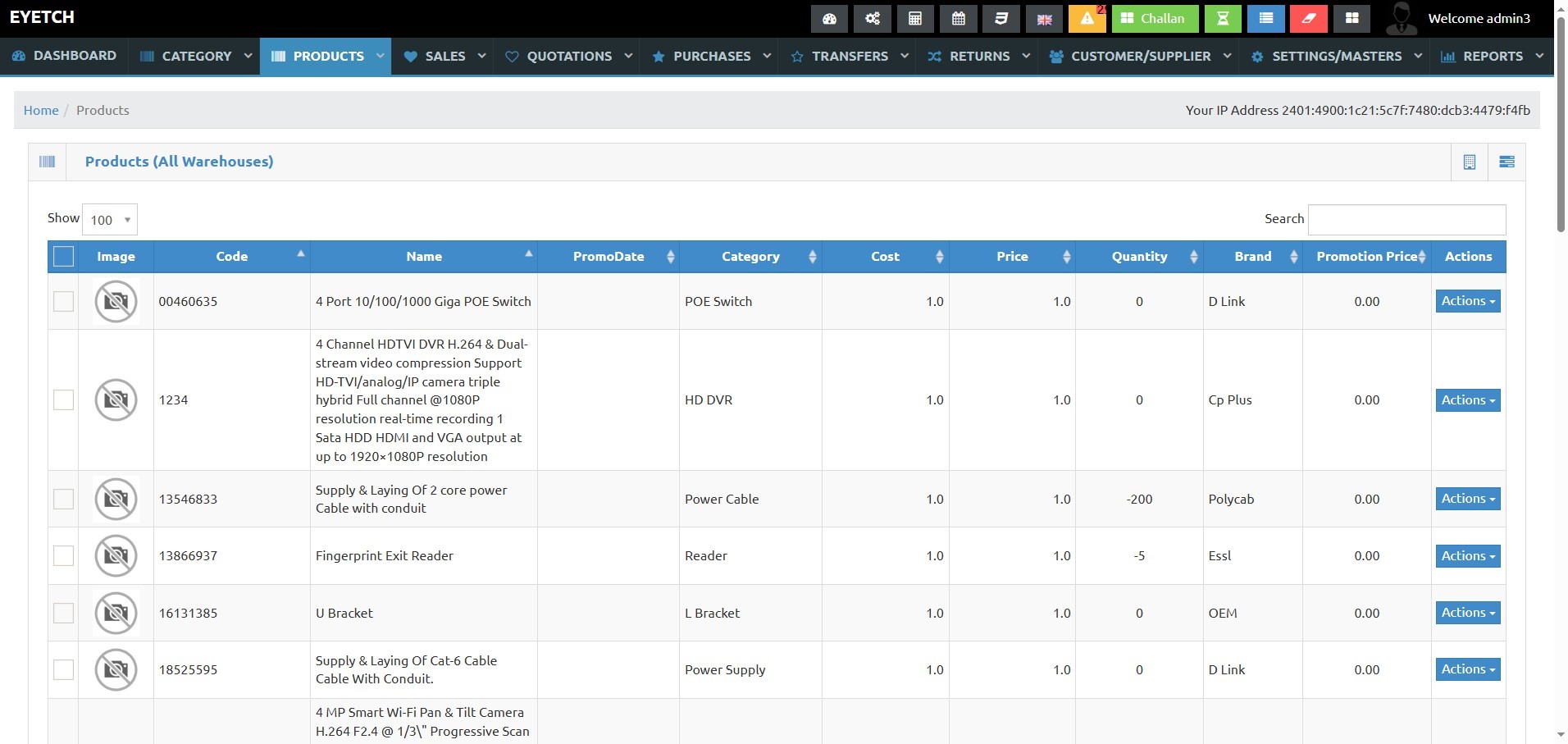Image resolution: width=1568 pixels, height=744 pixels.
Task: Click the CSS3 styles icon in top bar
Action: (x=1001, y=18)
